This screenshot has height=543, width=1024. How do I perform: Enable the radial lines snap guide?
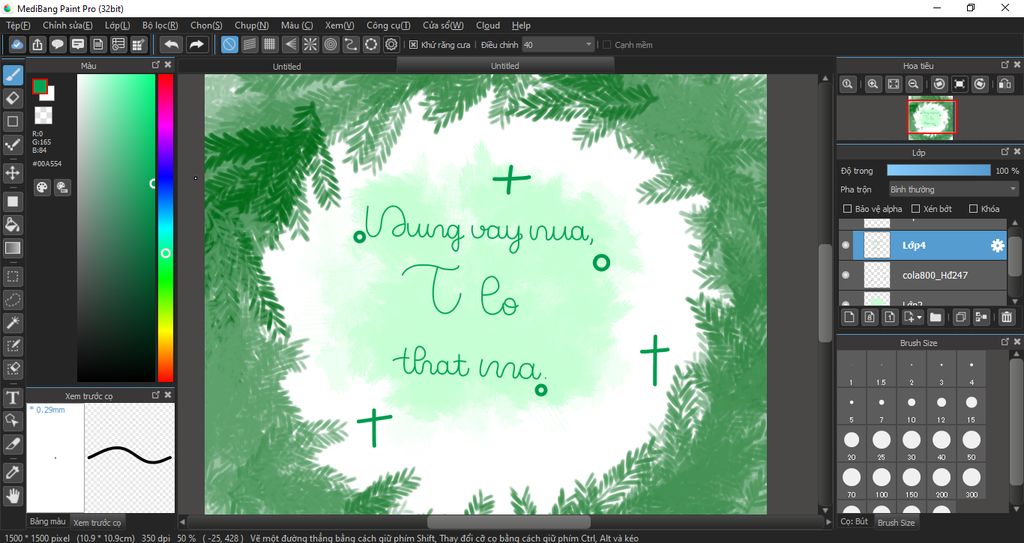click(310, 44)
